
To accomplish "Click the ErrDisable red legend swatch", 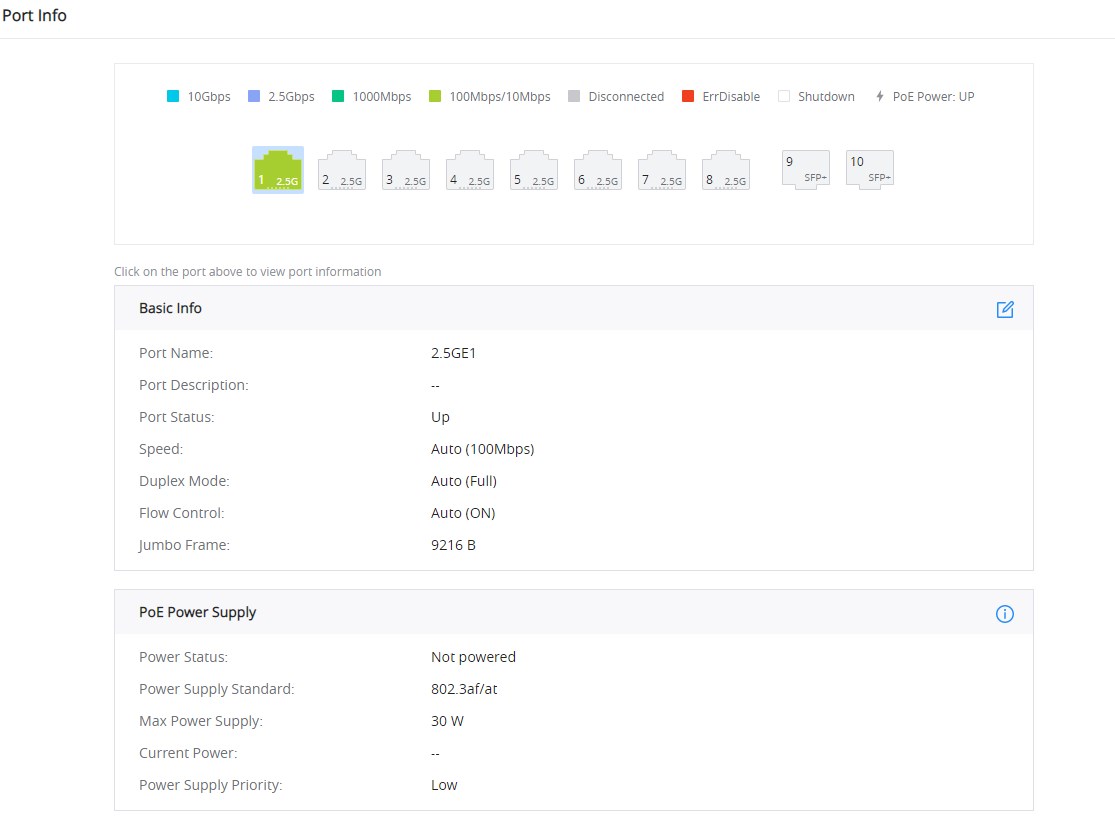I will coord(688,96).
